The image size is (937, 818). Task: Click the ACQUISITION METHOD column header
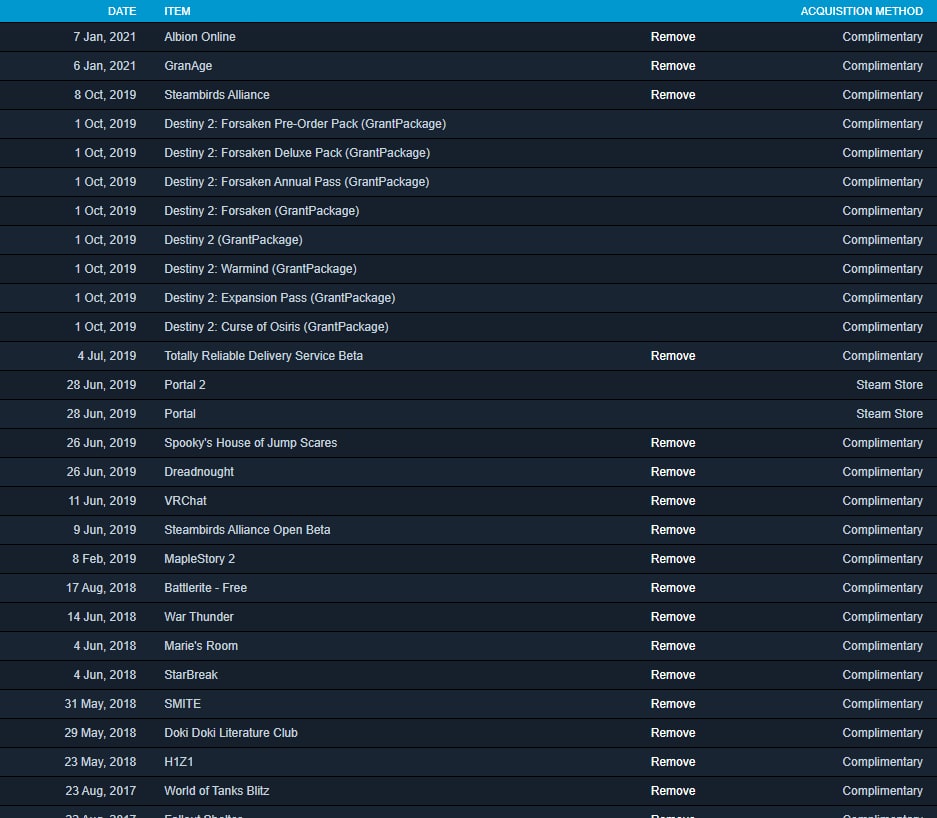(862, 11)
